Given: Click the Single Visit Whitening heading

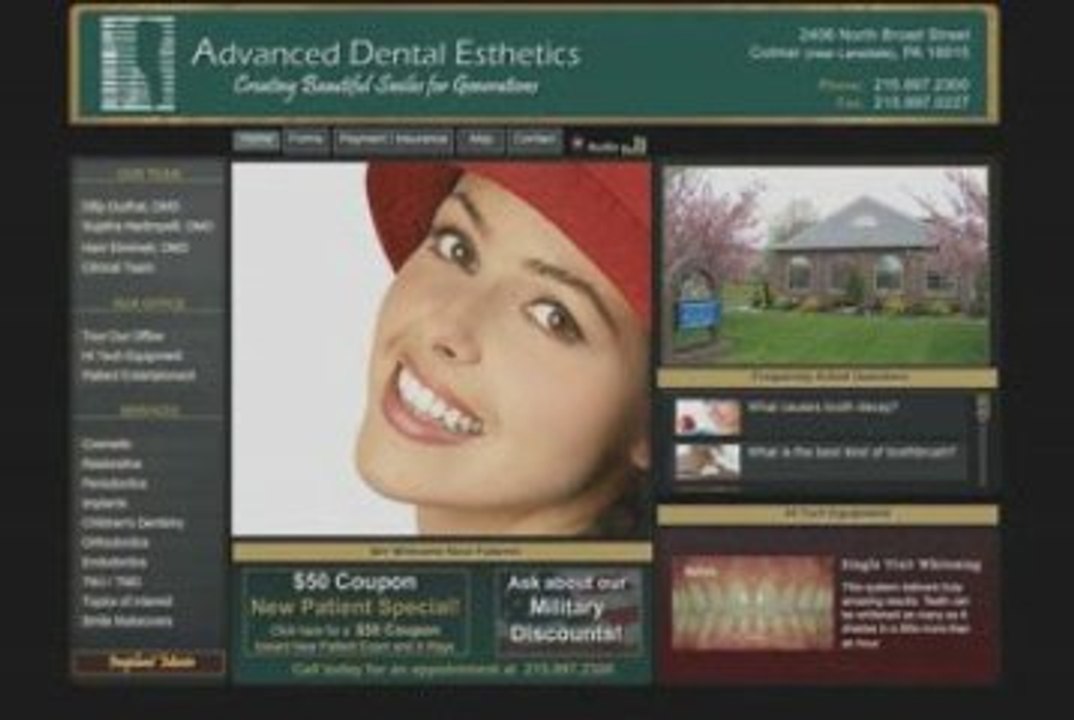Looking at the screenshot, I should click(x=911, y=565).
